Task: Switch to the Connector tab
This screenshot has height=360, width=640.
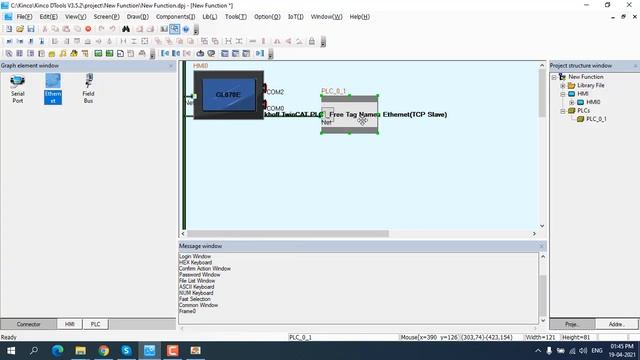Action: 29,324
